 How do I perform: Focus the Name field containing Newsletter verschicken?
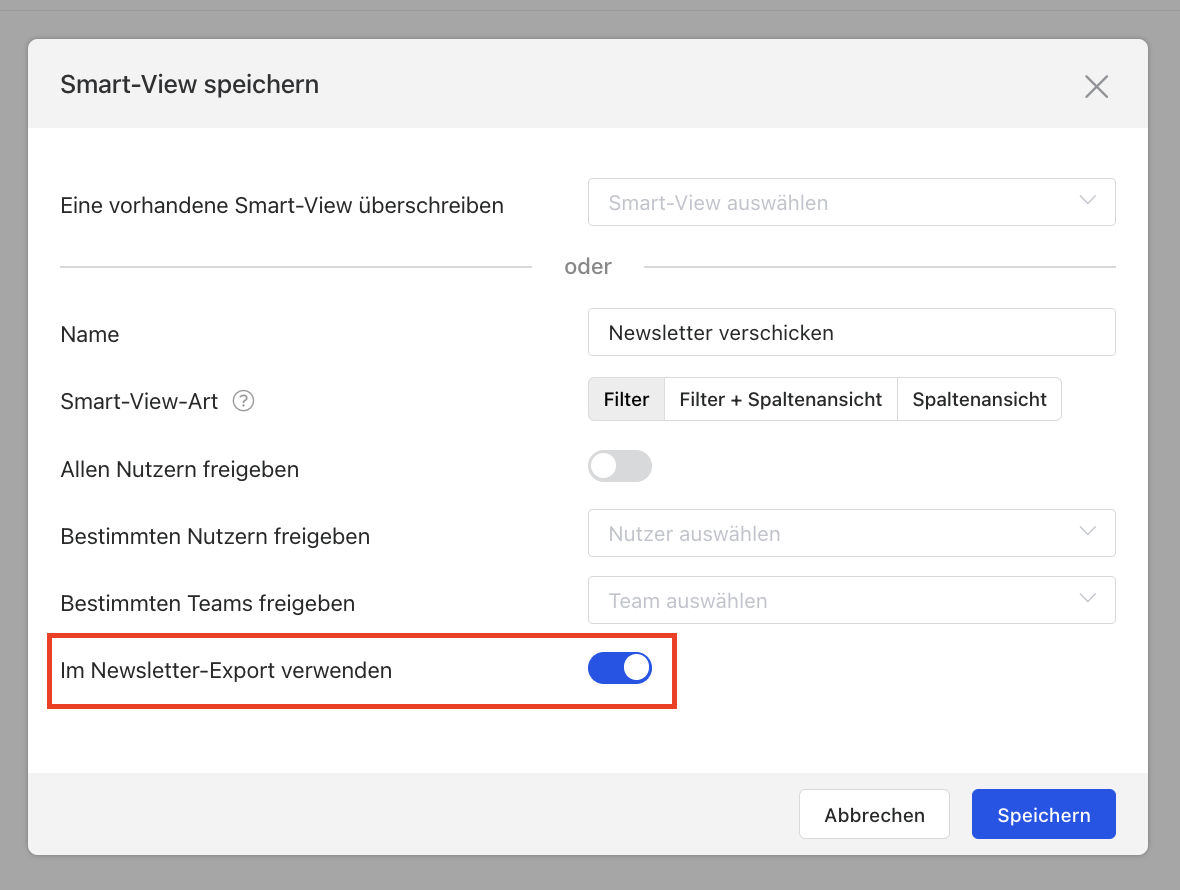[x=850, y=333]
